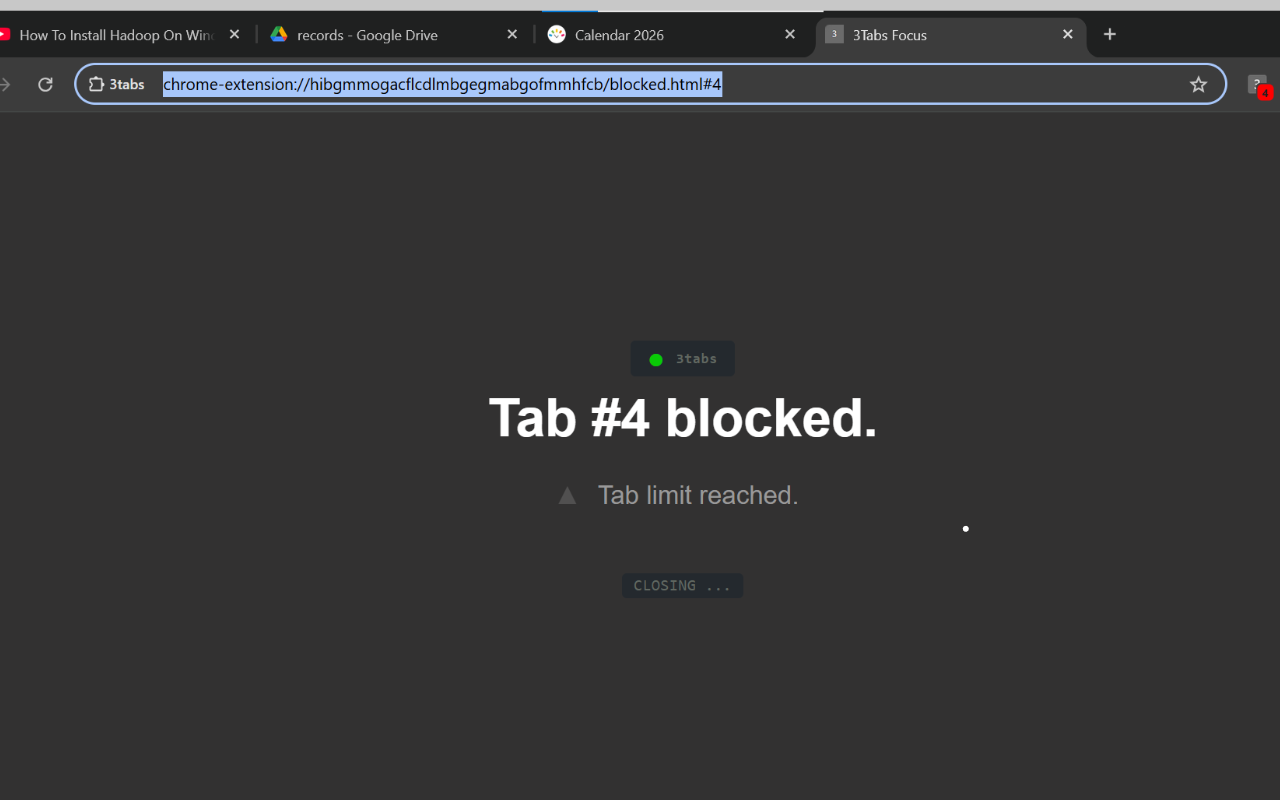The image size is (1280, 800).
Task: Click the Calendar 2026 tab favicon
Action: pyautogui.click(x=557, y=34)
